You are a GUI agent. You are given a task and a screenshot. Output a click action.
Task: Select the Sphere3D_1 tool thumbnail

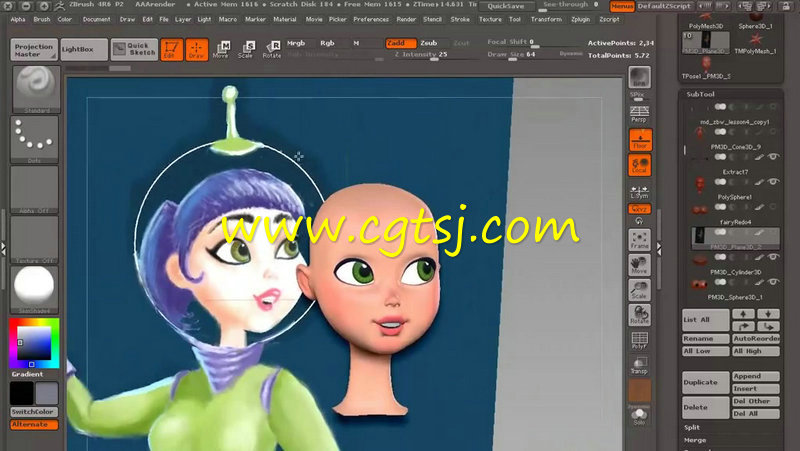click(x=755, y=21)
